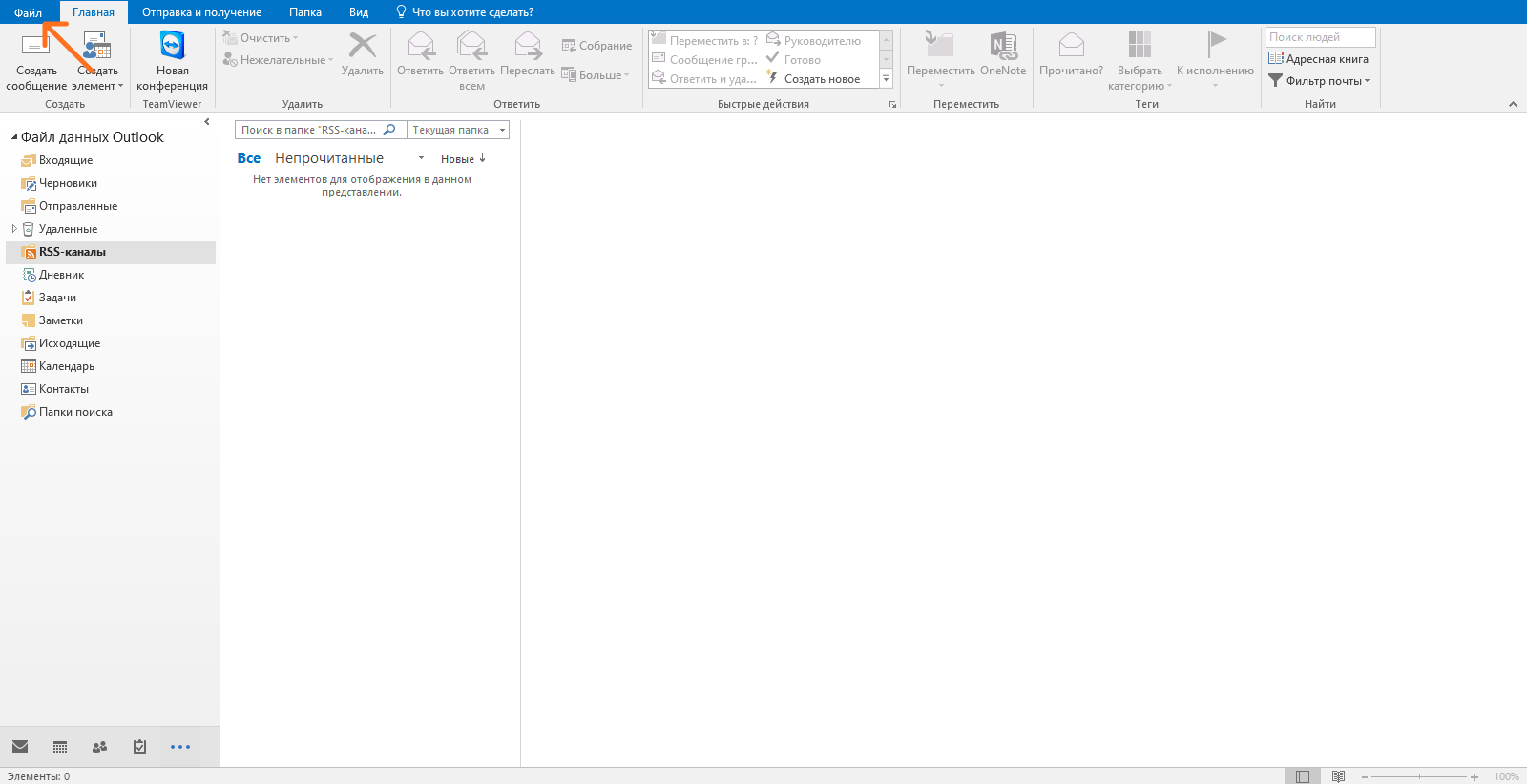This screenshot has width=1527, height=784.
Task: Collapse the folder pane arrow
Action: 207,122
